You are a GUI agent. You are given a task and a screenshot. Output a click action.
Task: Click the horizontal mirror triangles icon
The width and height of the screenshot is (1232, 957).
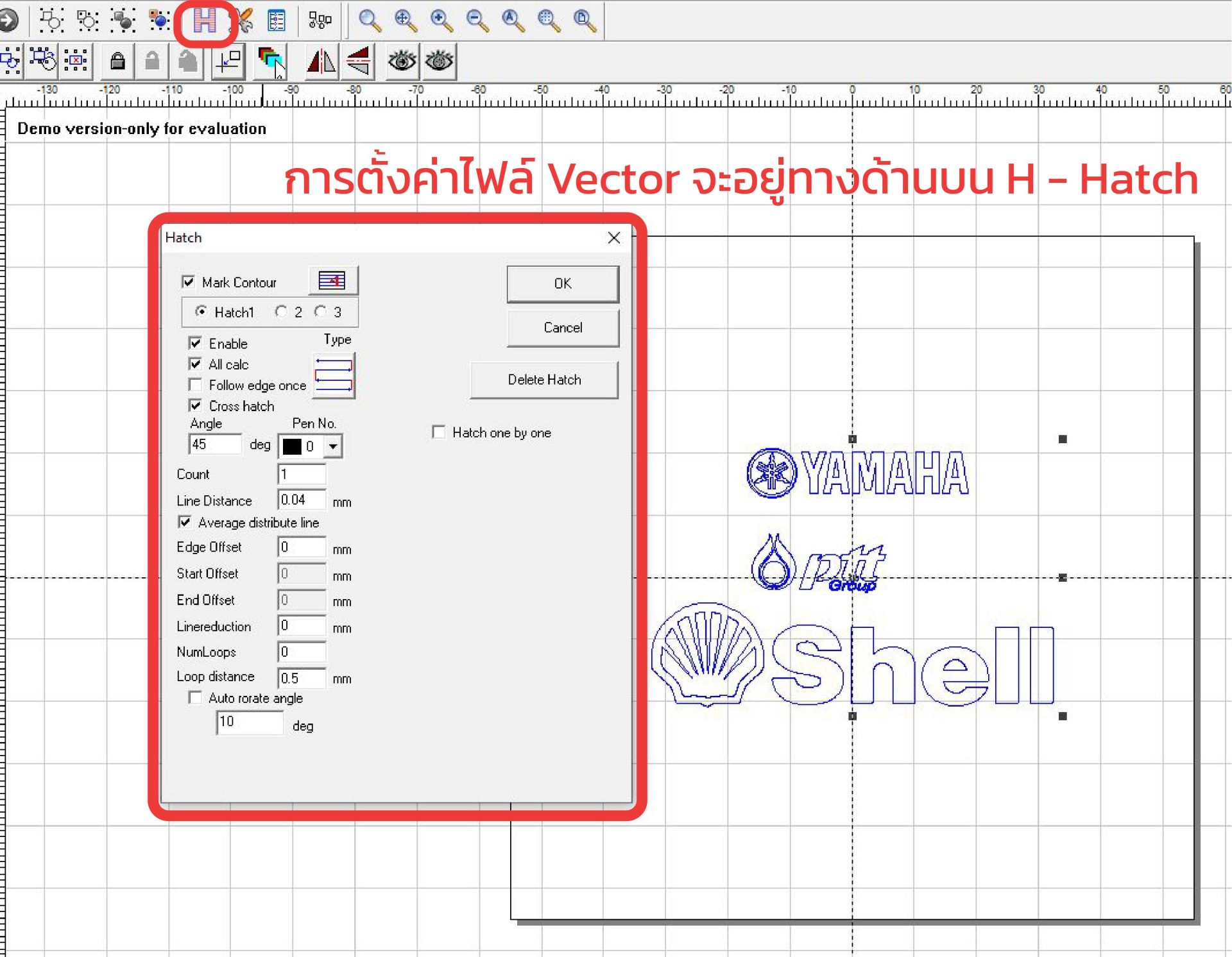click(321, 61)
